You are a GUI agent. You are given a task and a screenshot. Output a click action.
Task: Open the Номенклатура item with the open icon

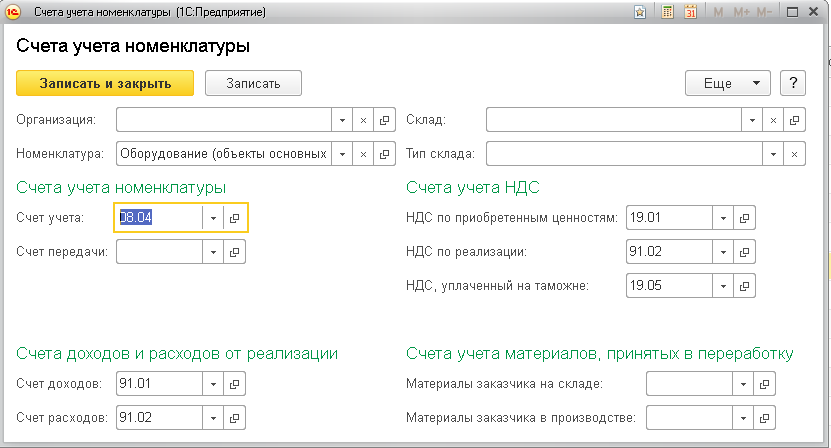pyautogui.click(x=384, y=154)
